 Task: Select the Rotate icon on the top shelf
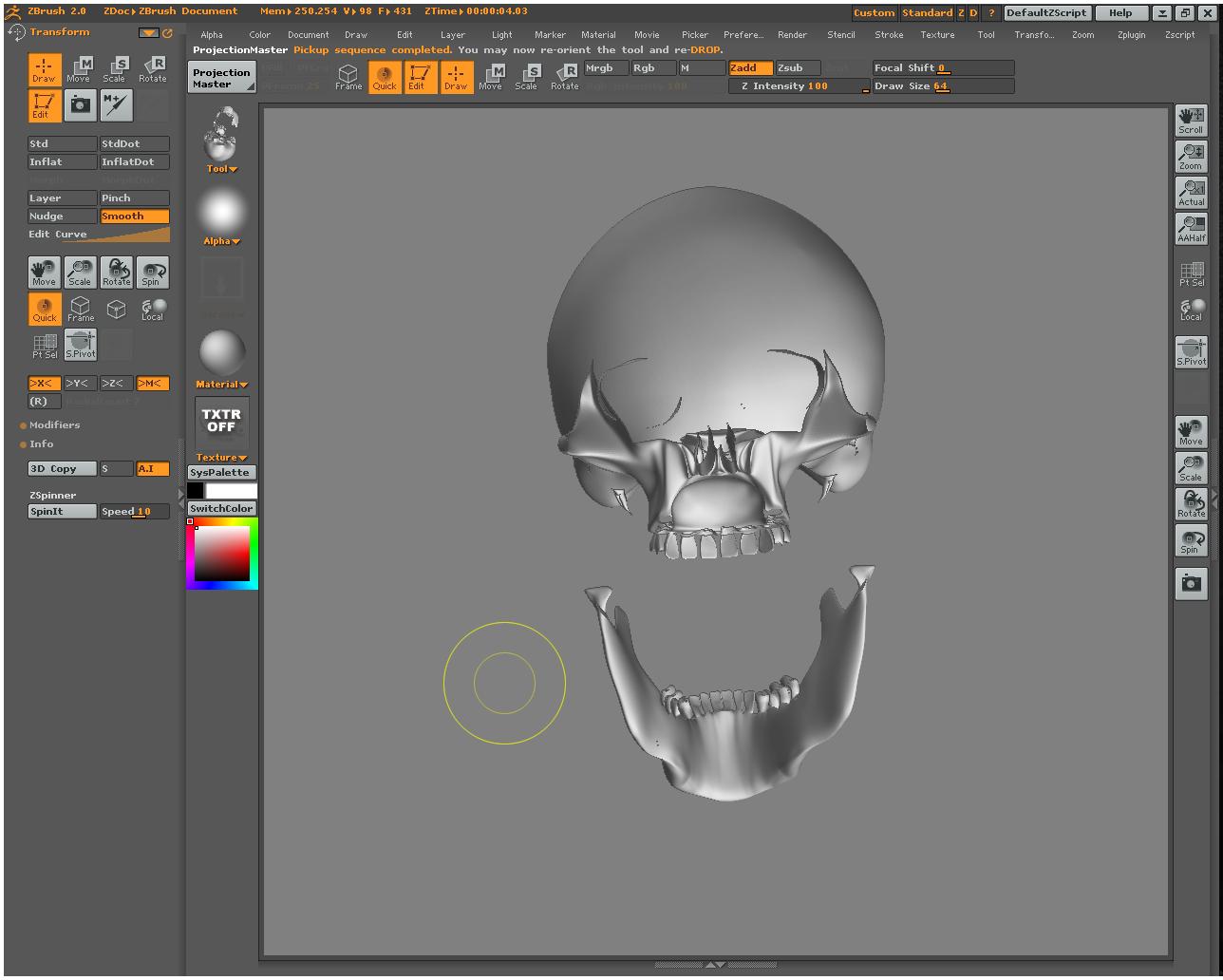coord(564,77)
